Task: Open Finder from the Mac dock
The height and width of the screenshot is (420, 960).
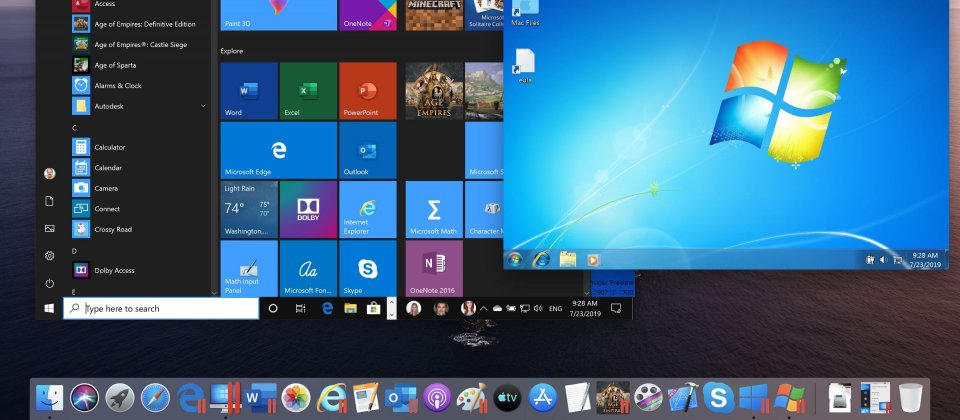Action: 50,398
